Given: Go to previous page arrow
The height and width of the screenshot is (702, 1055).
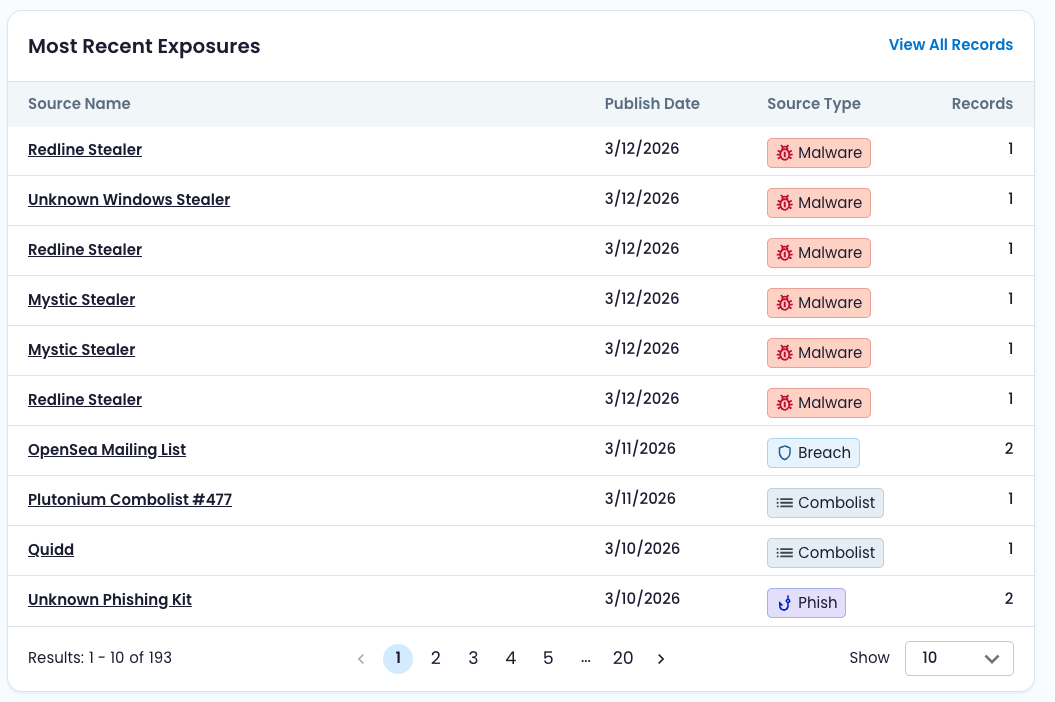Looking at the screenshot, I should 361,658.
